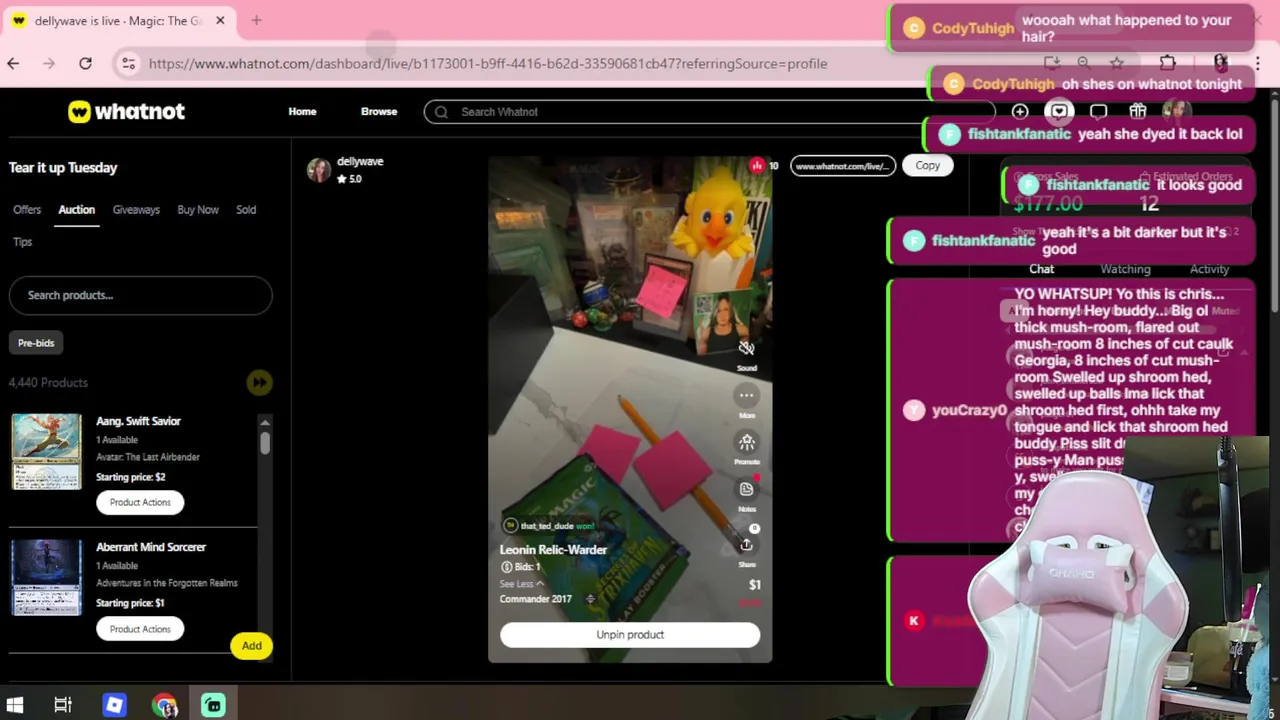The height and width of the screenshot is (720, 1280).
Task: Click the Share icon on the stream
Action: coord(746,544)
